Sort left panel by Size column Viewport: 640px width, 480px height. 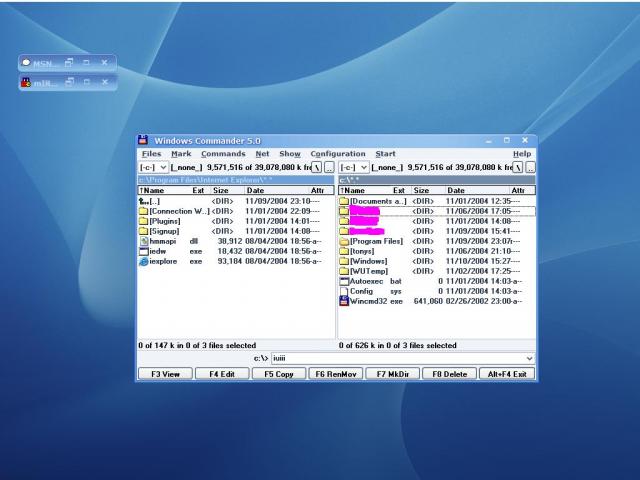pyautogui.click(x=227, y=190)
